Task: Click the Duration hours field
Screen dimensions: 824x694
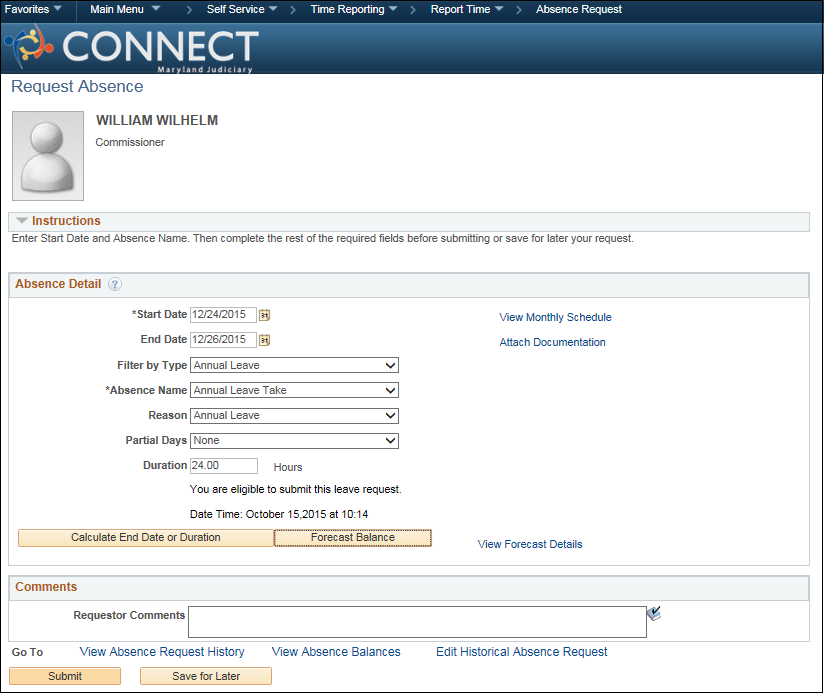Action: tap(224, 466)
